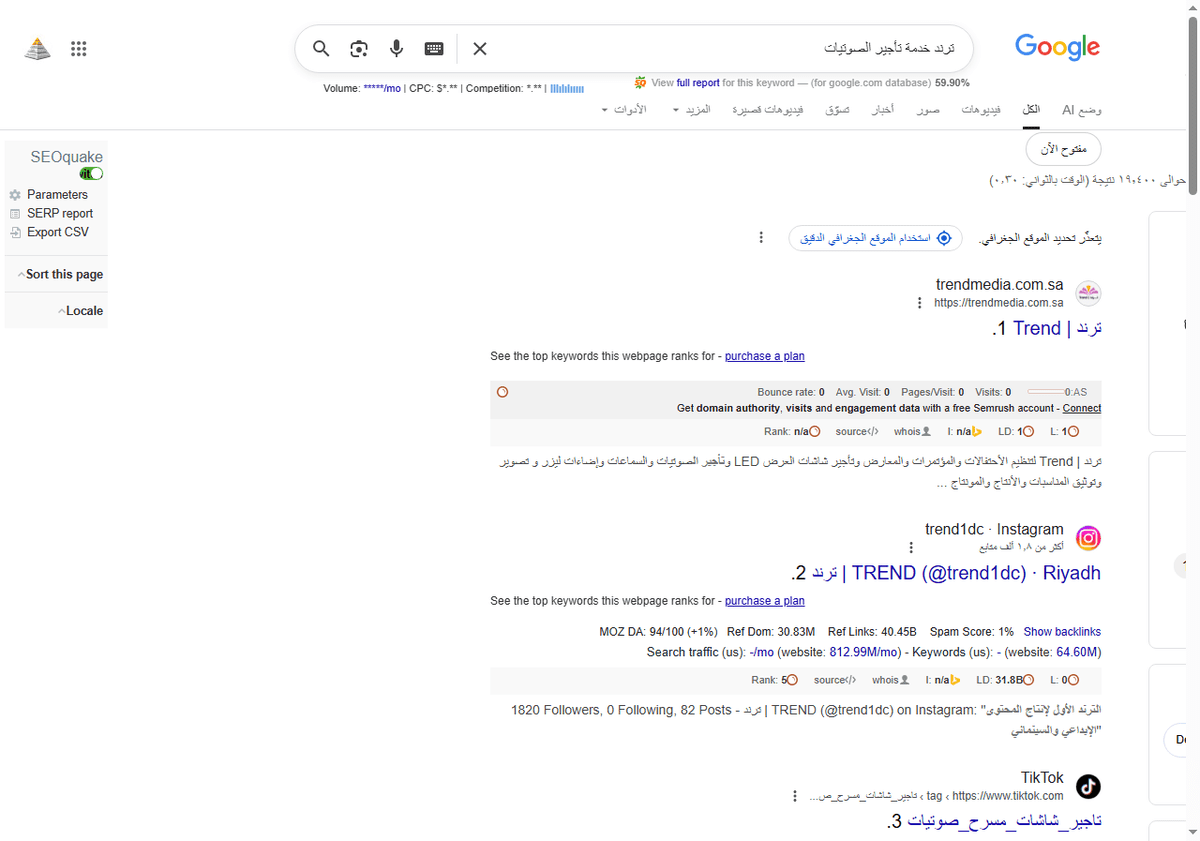
Task: Load Rank n/a parameter for trendmedia result
Action: point(792,432)
